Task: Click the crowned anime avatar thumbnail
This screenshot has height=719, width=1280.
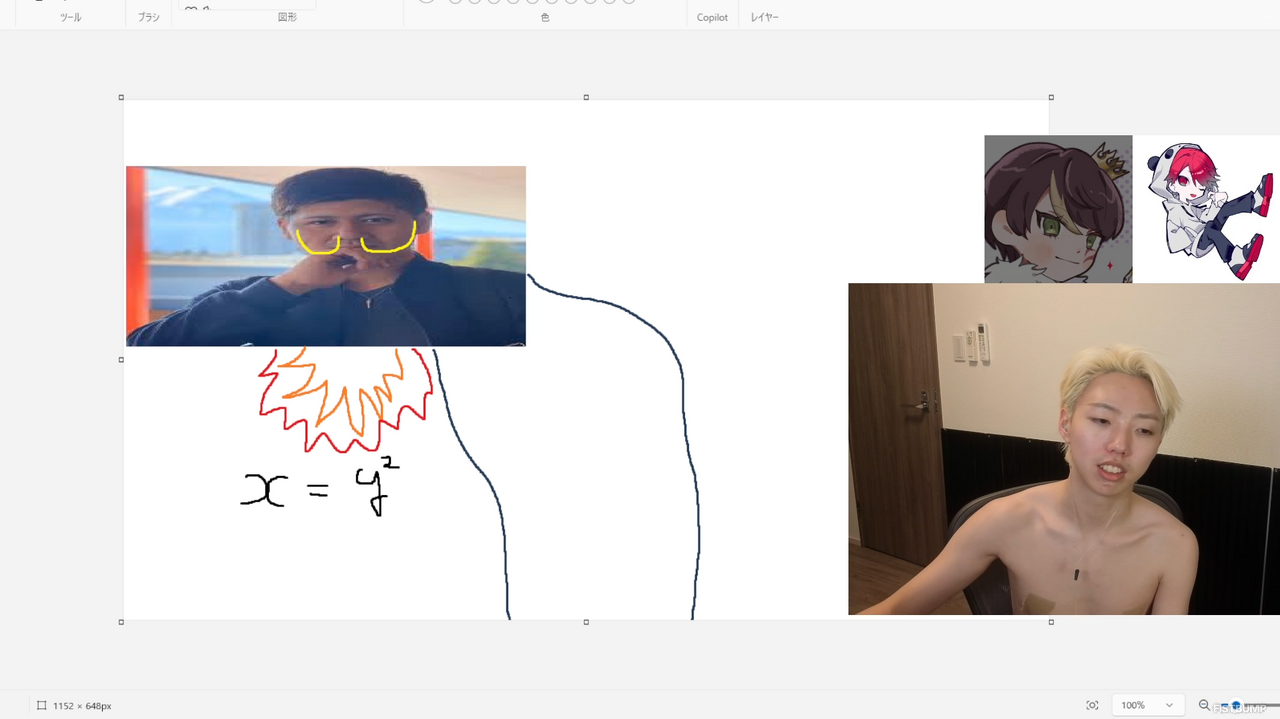Action: pos(1058,209)
